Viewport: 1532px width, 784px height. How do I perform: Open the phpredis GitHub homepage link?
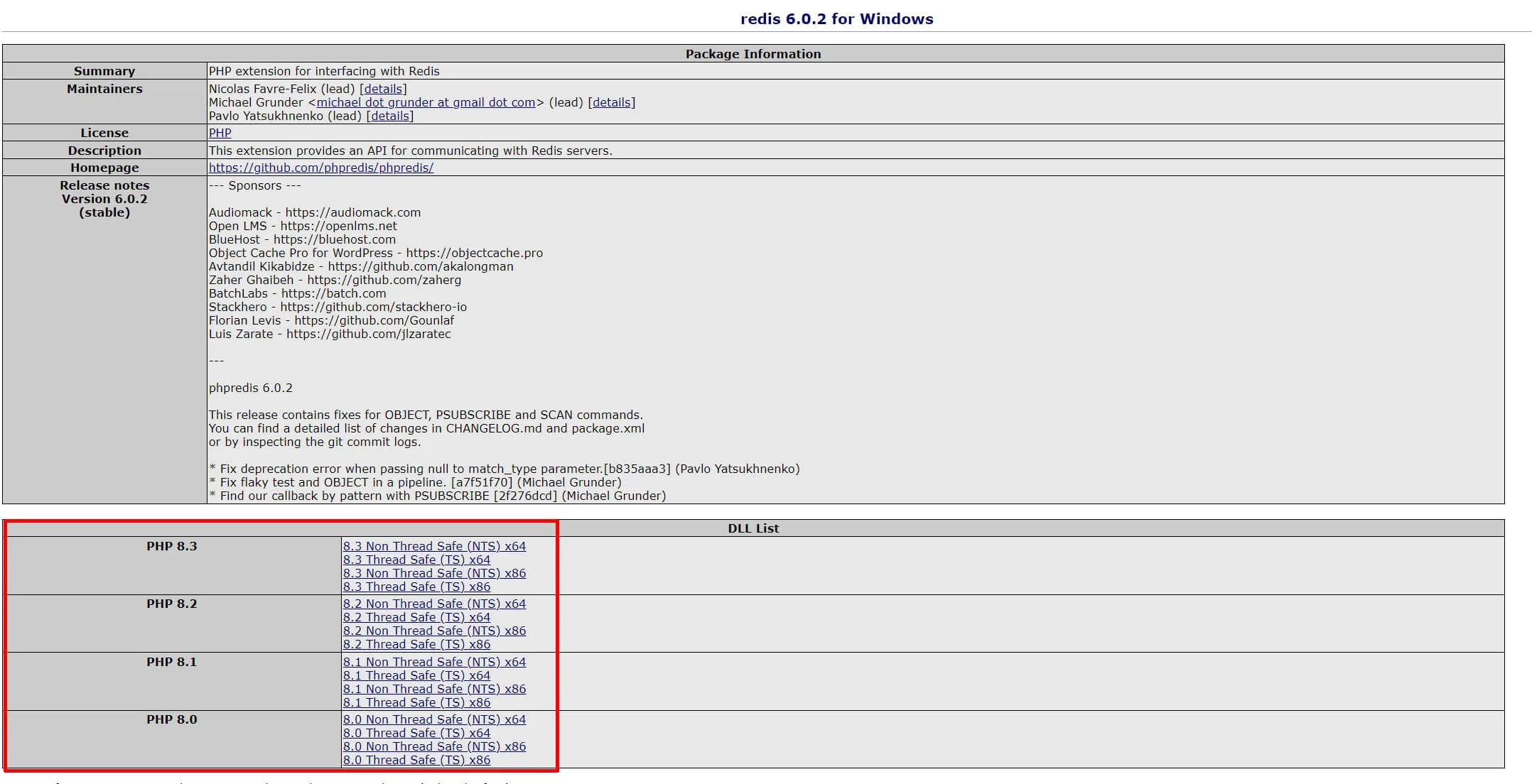click(x=321, y=168)
